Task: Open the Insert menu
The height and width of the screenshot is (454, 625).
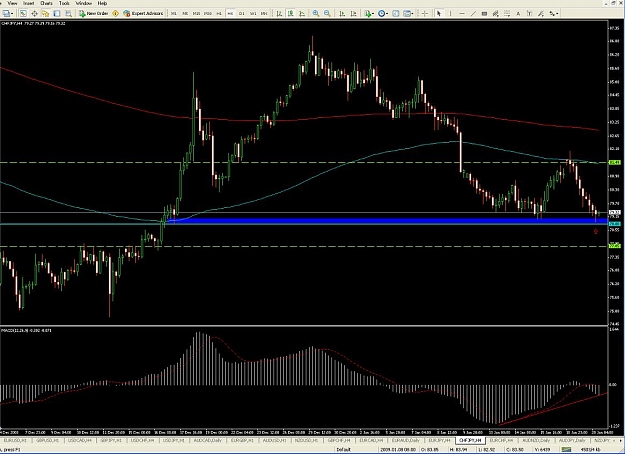Action: click(x=28, y=3)
